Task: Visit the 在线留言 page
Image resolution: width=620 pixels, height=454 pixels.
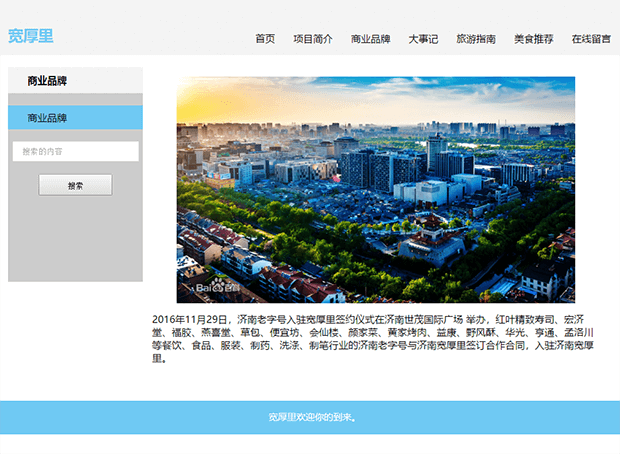Action: click(x=591, y=39)
